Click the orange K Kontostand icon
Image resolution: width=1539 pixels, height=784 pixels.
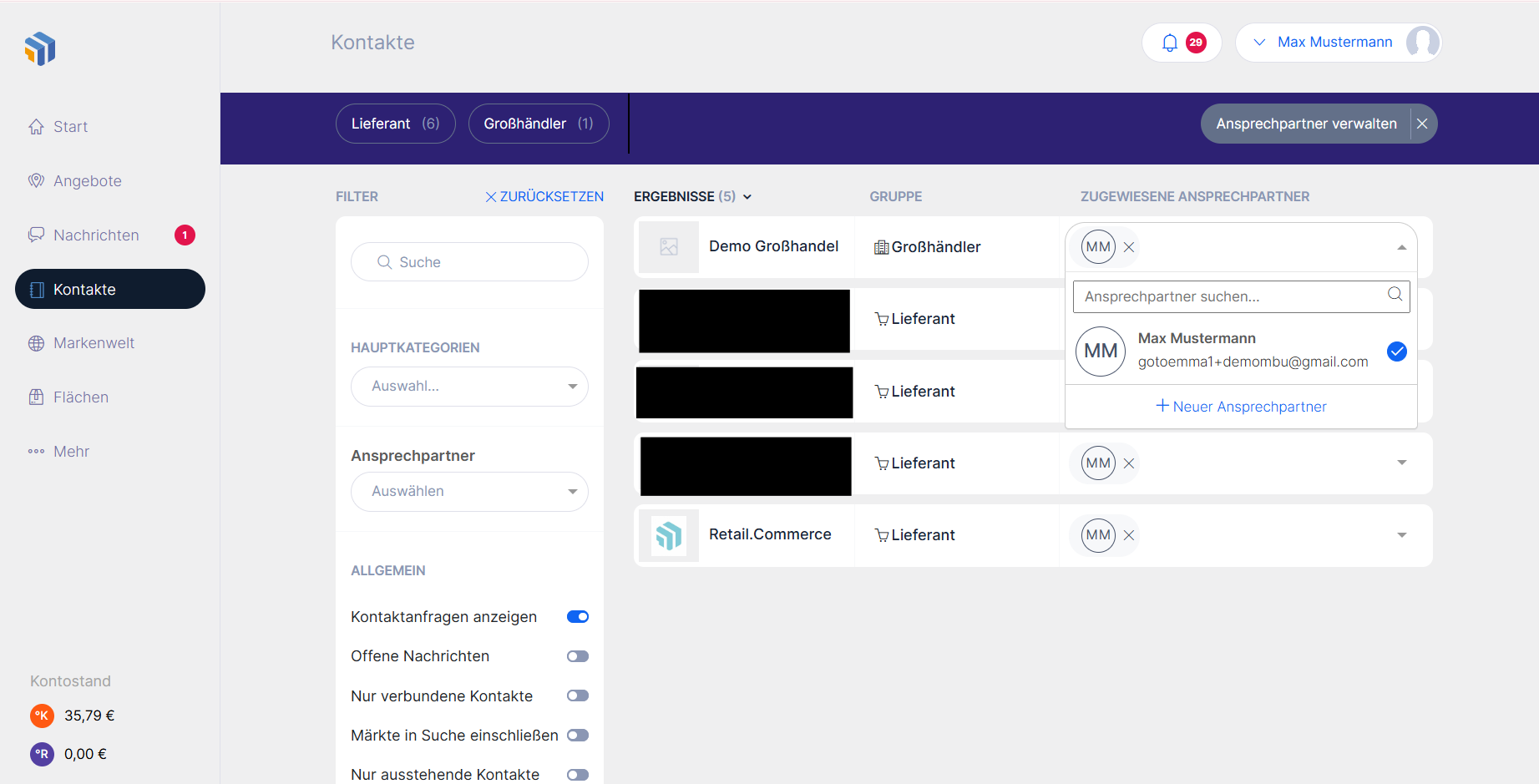tap(42, 716)
